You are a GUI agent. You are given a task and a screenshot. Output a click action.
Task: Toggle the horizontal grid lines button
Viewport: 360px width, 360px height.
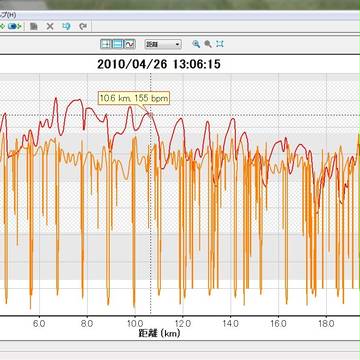[118, 44]
